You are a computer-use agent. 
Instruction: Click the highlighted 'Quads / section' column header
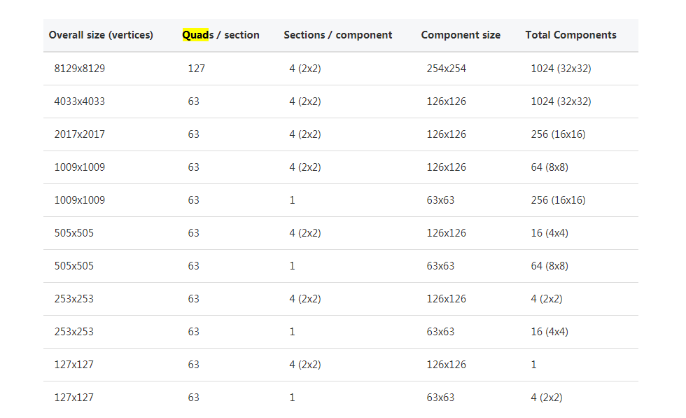[220, 35]
